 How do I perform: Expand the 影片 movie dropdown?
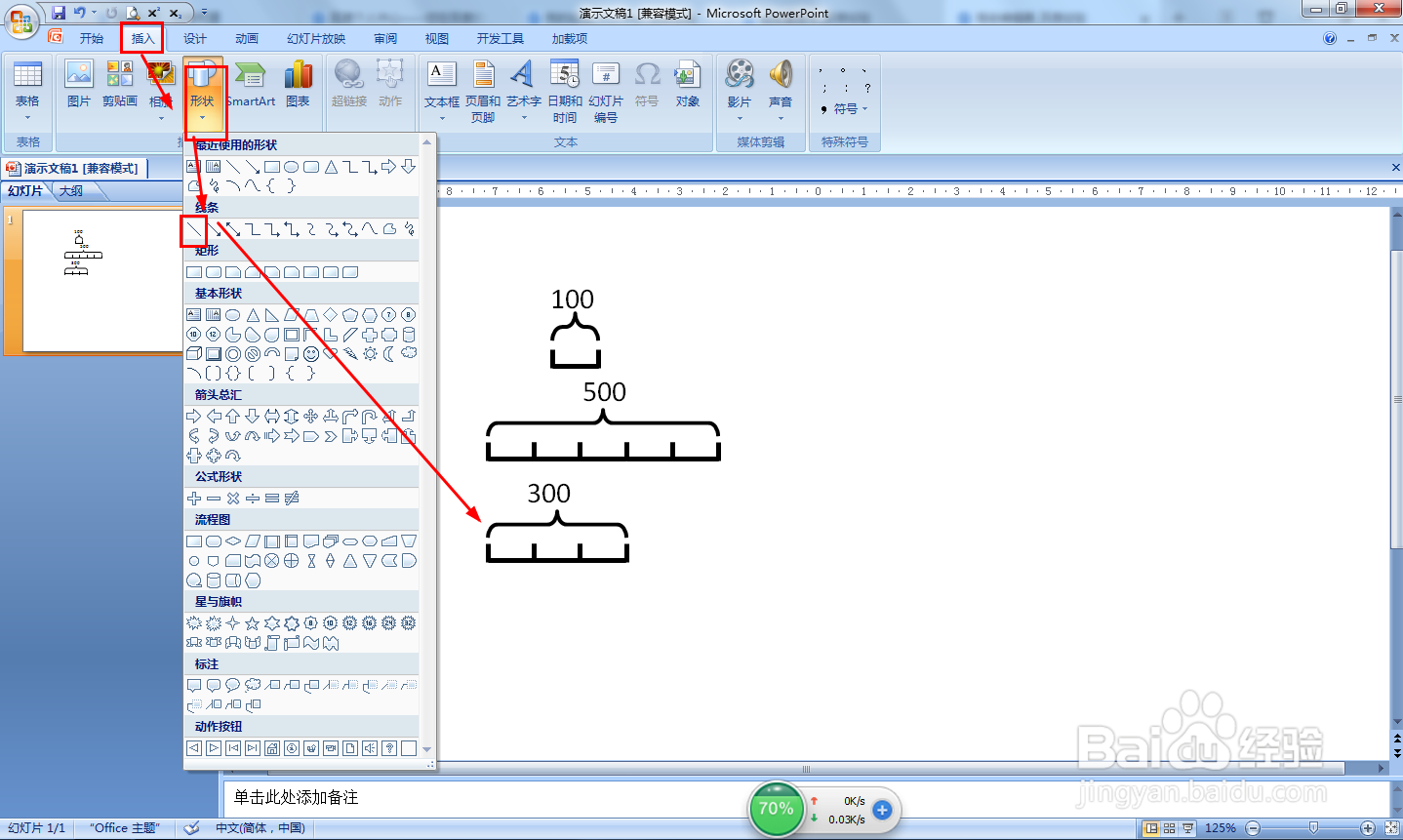(740, 117)
